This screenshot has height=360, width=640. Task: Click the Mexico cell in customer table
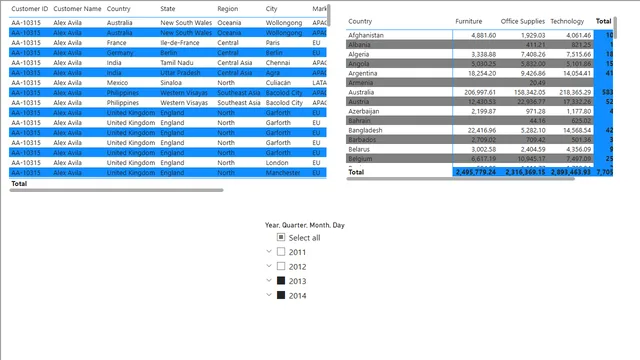[x=117, y=82]
